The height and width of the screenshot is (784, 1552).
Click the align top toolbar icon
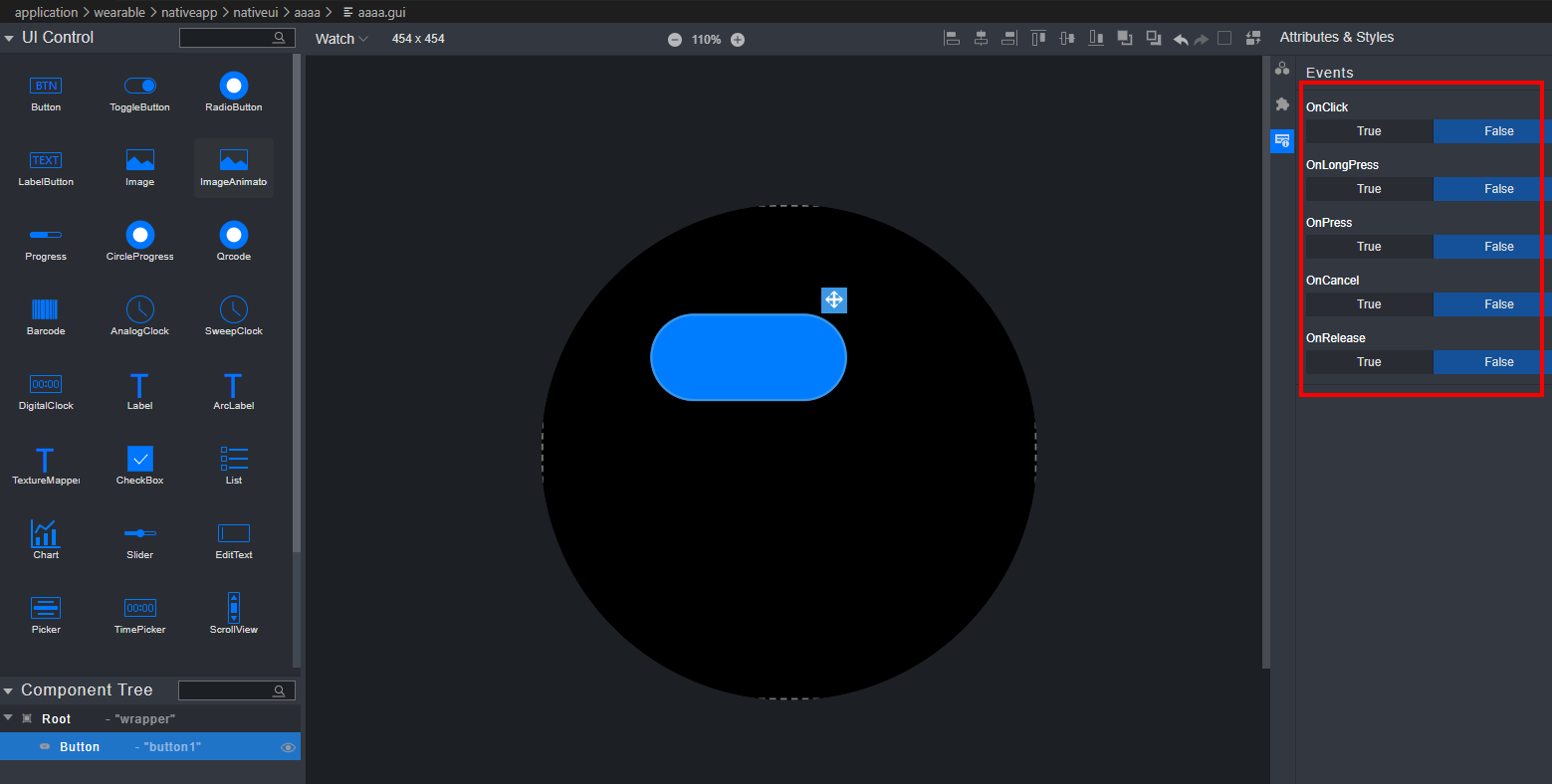1038,38
